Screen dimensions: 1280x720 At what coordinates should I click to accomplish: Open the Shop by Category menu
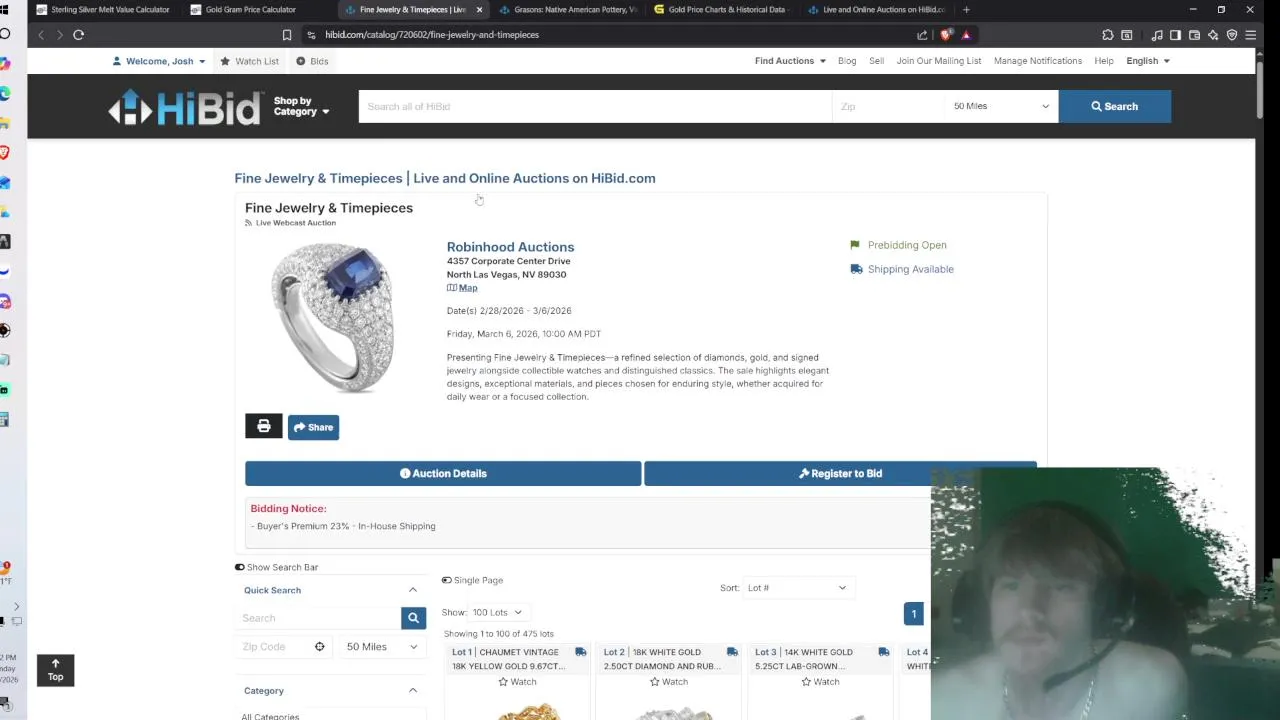point(301,106)
